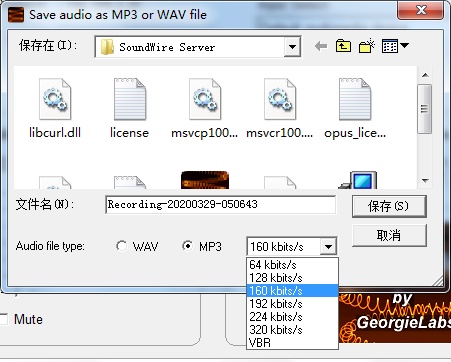The width and height of the screenshot is (451, 362).
Task: Click the SoundWire application icon in file list
Action: pos(205,180)
